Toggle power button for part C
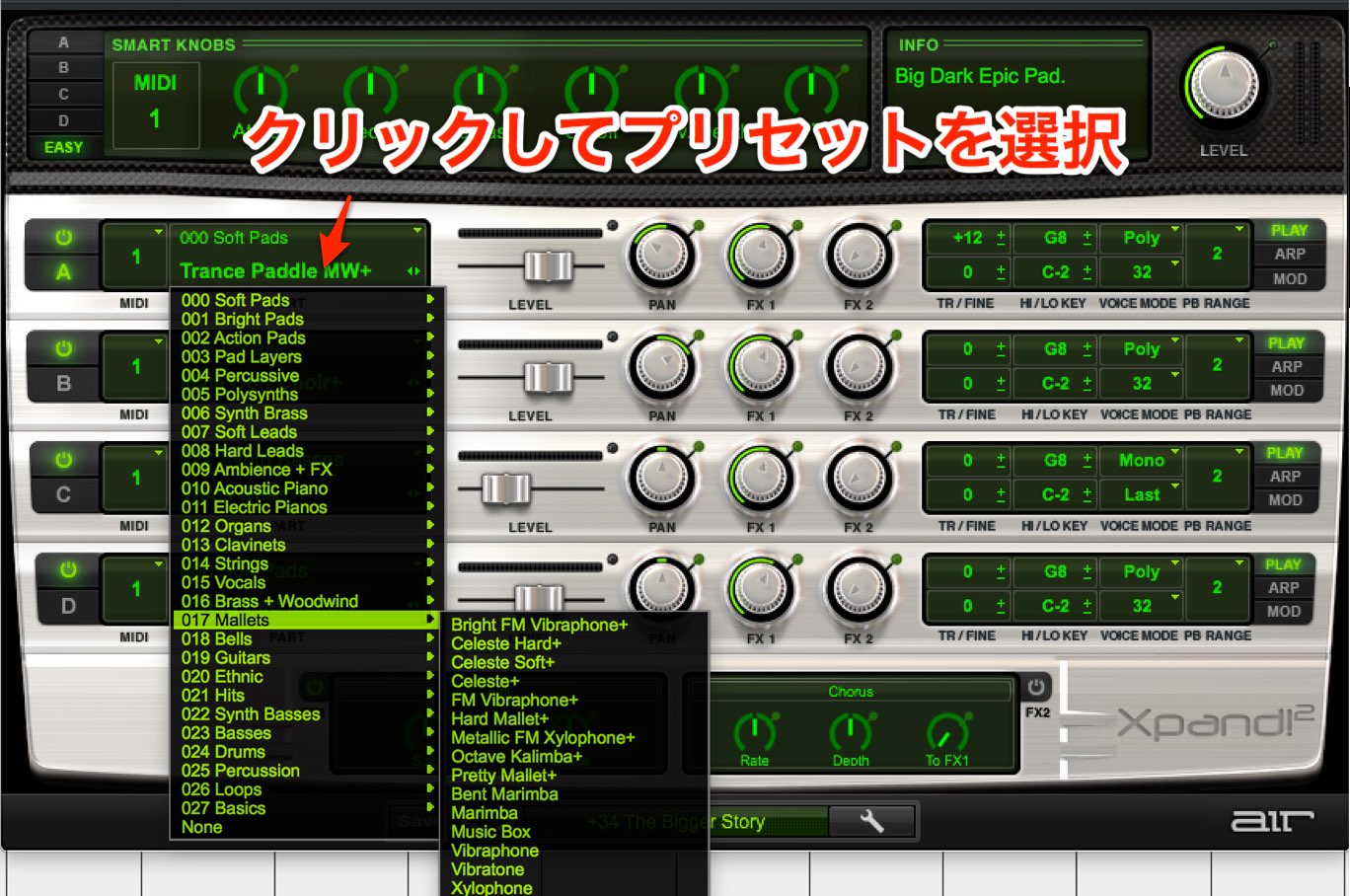 click(x=63, y=460)
